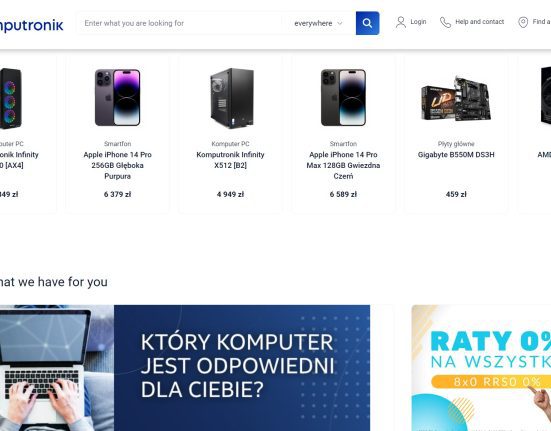The height and width of the screenshot is (431, 551).
Task: Open the Gigabyte B550M DS3H motherboard image
Action: (x=456, y=98)
